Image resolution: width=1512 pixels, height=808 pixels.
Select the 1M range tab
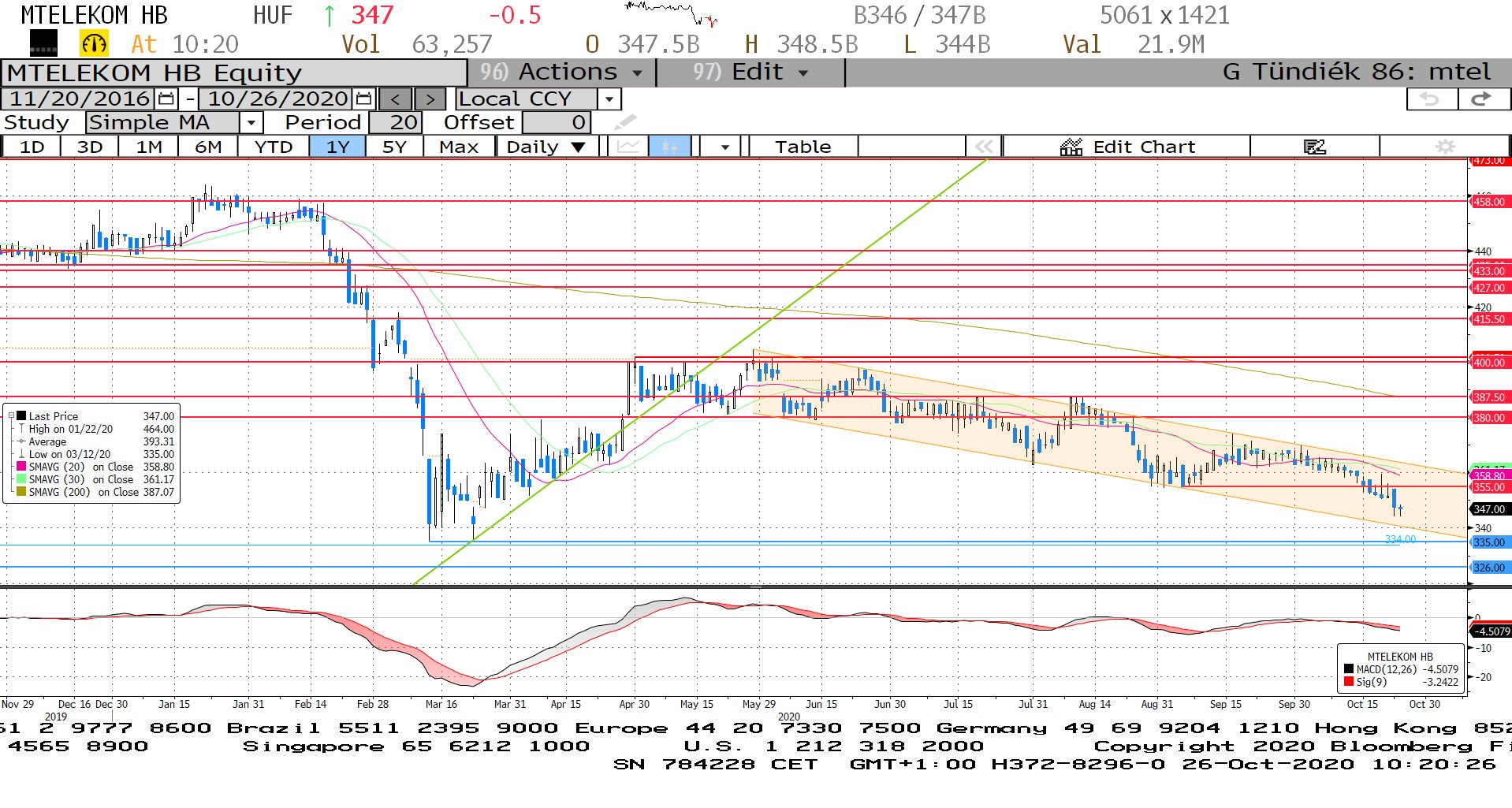(149, 147)
